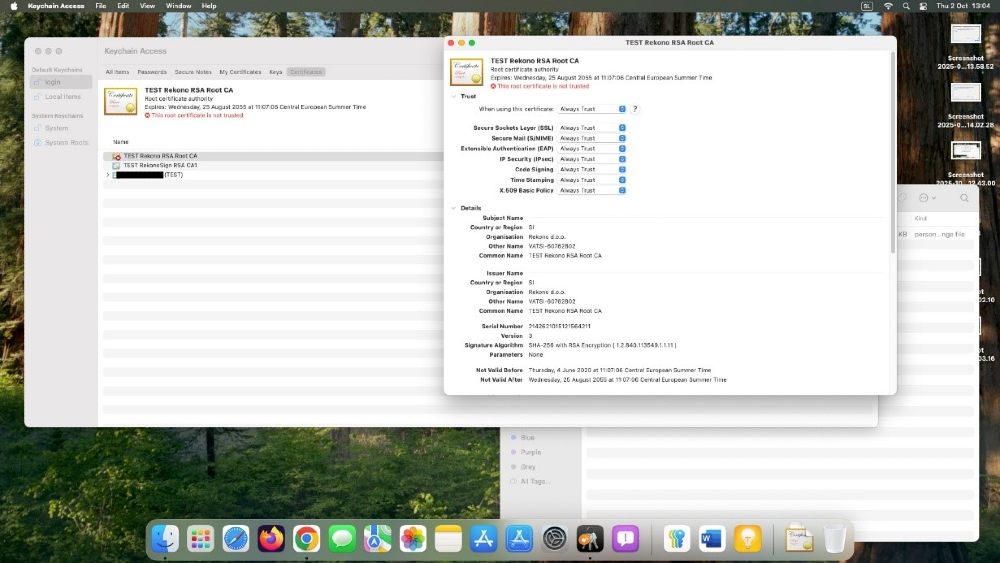Open Time Stamping trust dropdown
1000x563 pixels.
[x=592, y=180]
